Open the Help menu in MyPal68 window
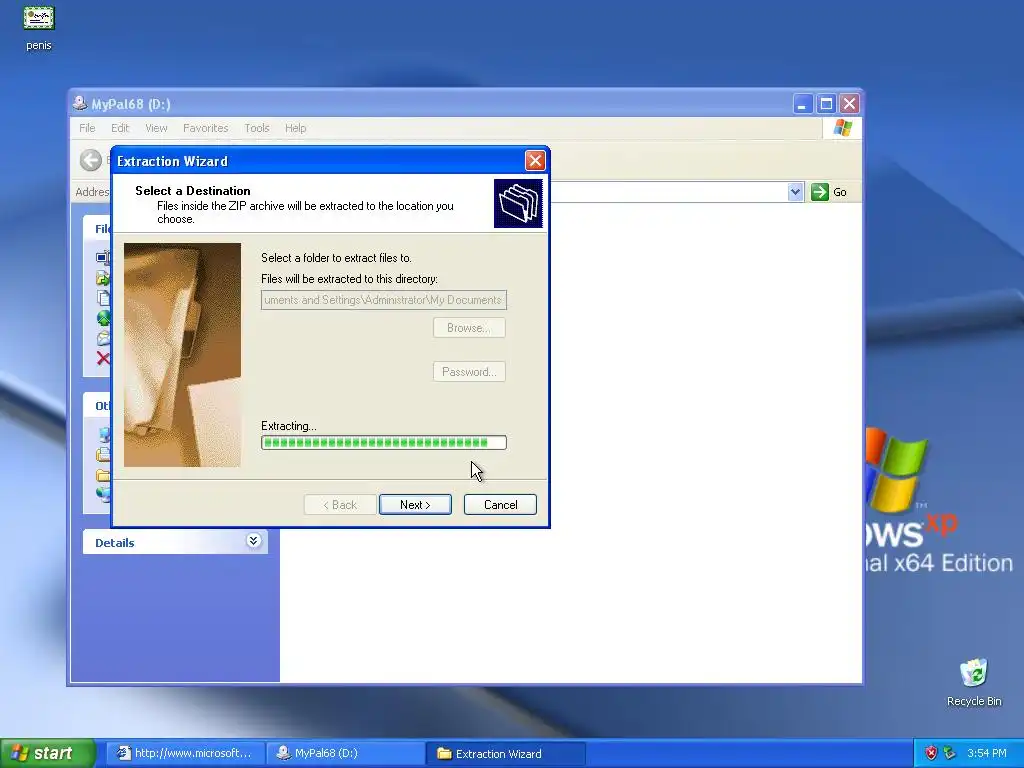1024x768 pixels. 295,128
